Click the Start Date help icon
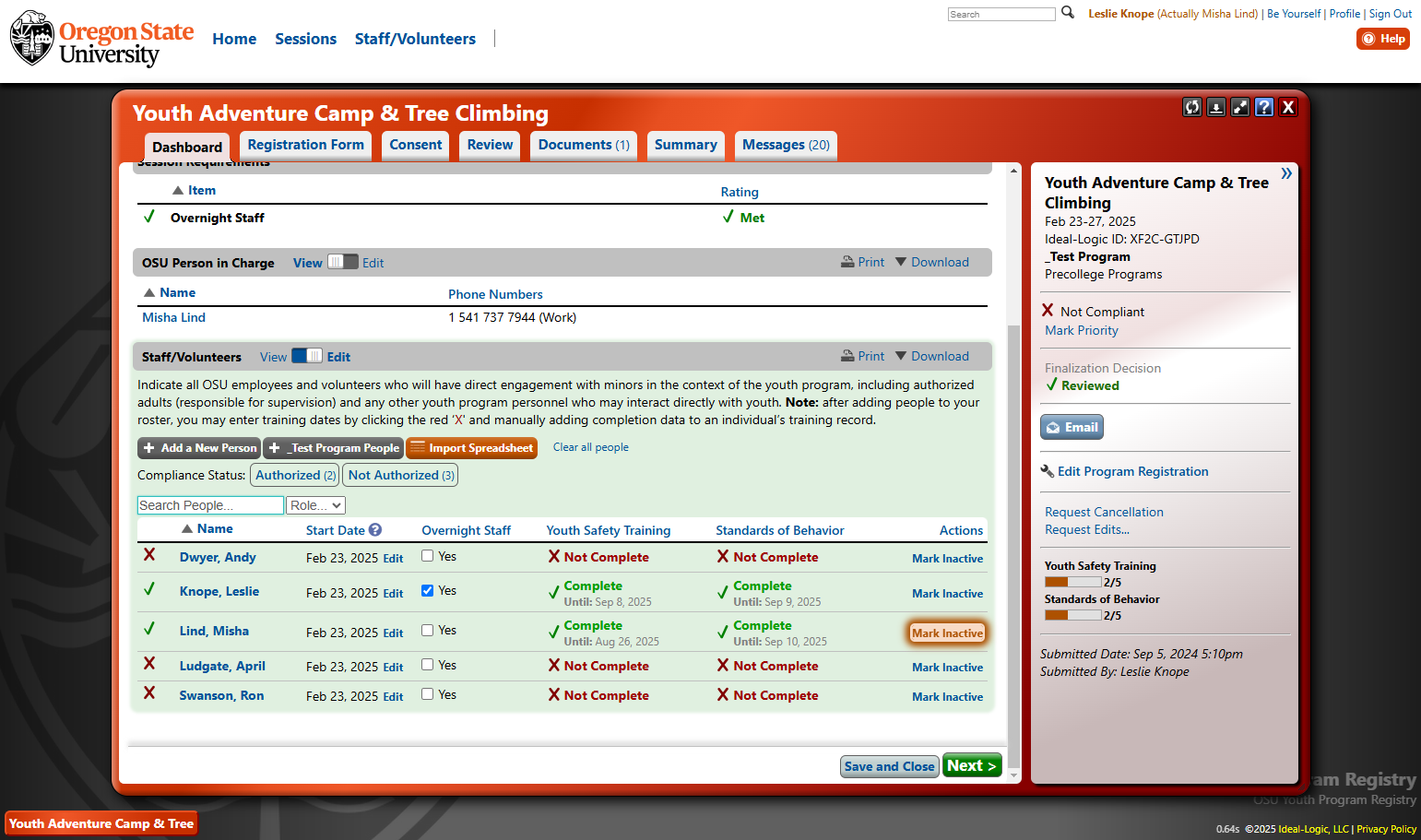Image resolution: width=1421 pixels, height=840 pixels. point(375,530)
